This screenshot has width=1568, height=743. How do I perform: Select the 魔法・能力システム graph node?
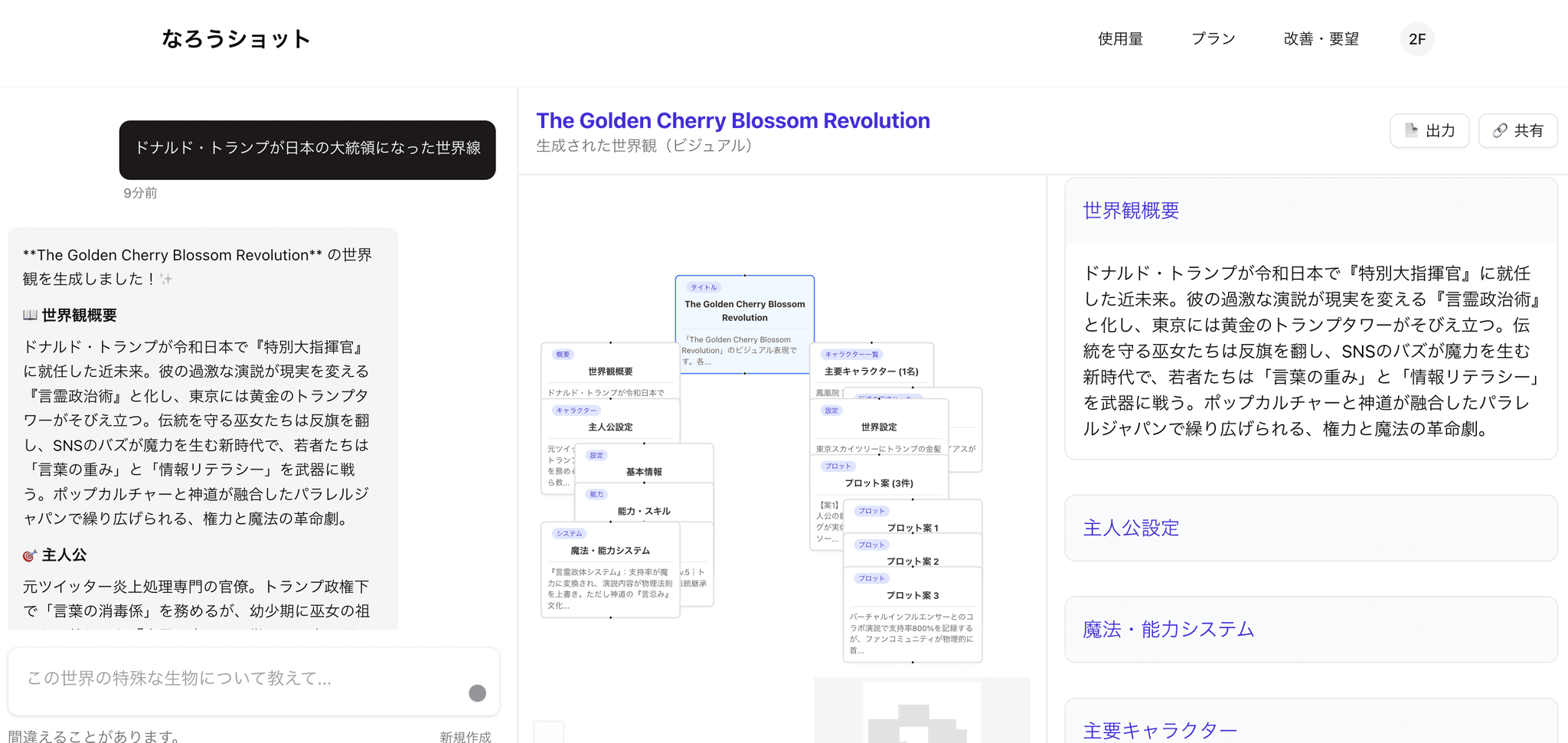click(x=610, y=570)
